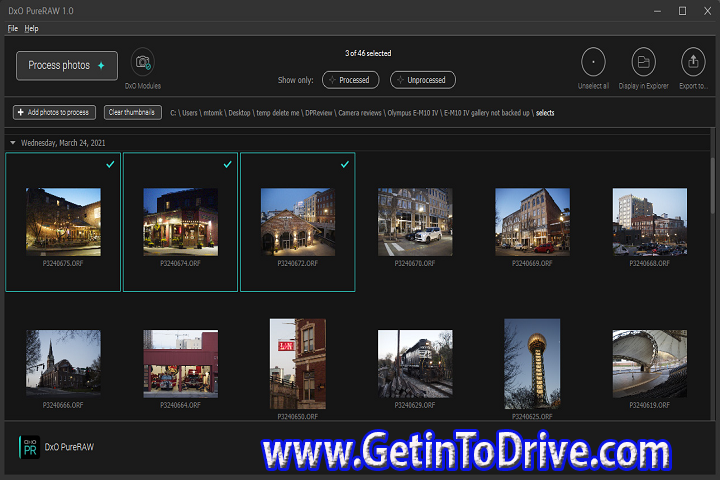Click the Unselect all circle icon

pos(593,62)
